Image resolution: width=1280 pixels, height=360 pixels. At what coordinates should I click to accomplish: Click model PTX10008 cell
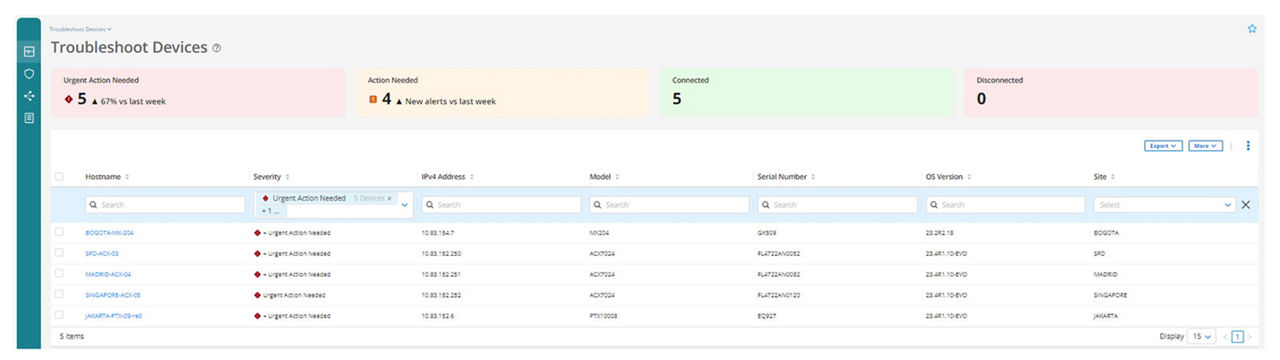click(604, 316)
